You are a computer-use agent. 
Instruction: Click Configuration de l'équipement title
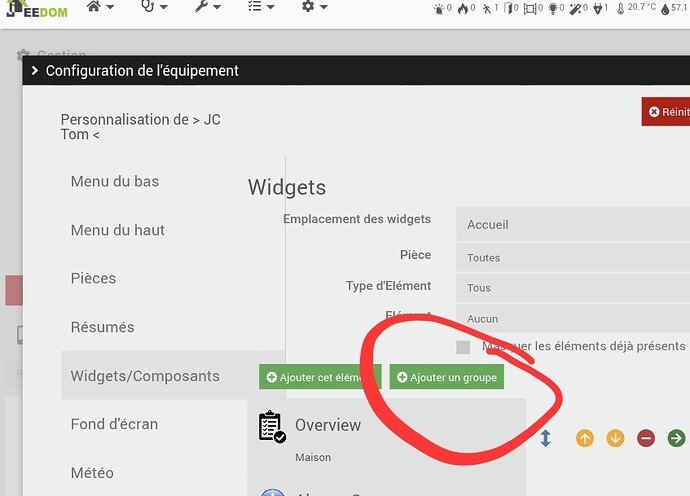(142, 70)
